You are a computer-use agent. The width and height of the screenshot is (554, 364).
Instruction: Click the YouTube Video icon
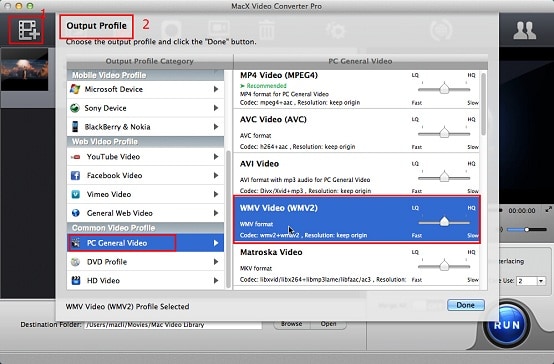[x=75, y=157]
